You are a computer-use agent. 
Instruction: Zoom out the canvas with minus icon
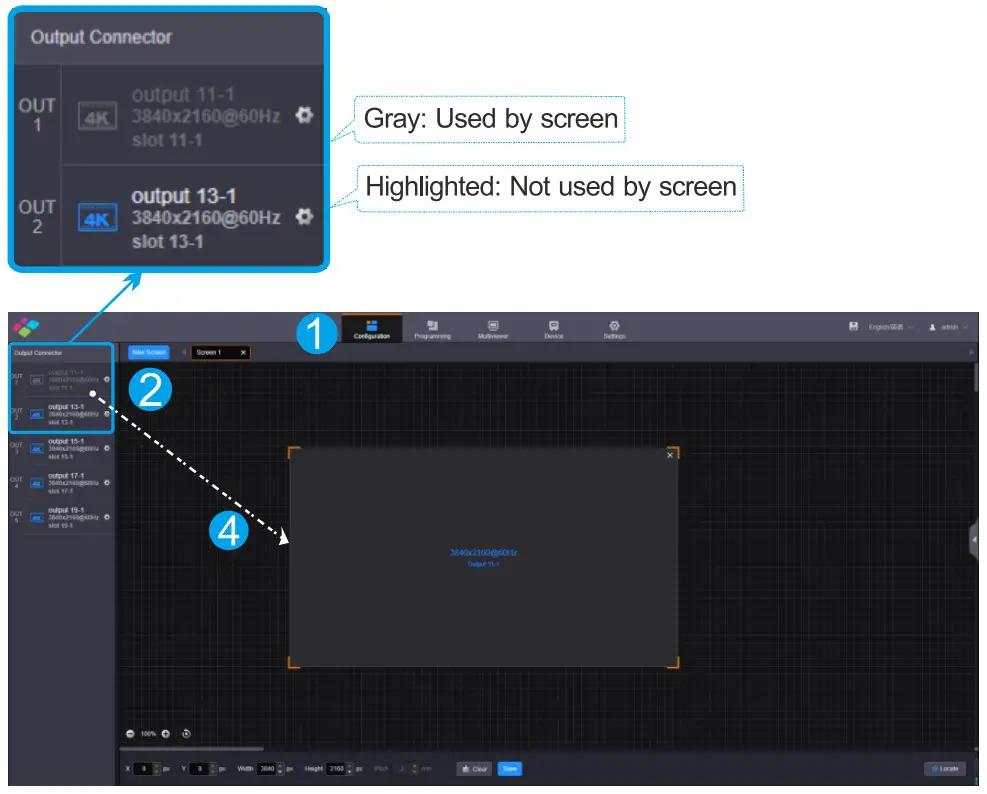point(130,734)
